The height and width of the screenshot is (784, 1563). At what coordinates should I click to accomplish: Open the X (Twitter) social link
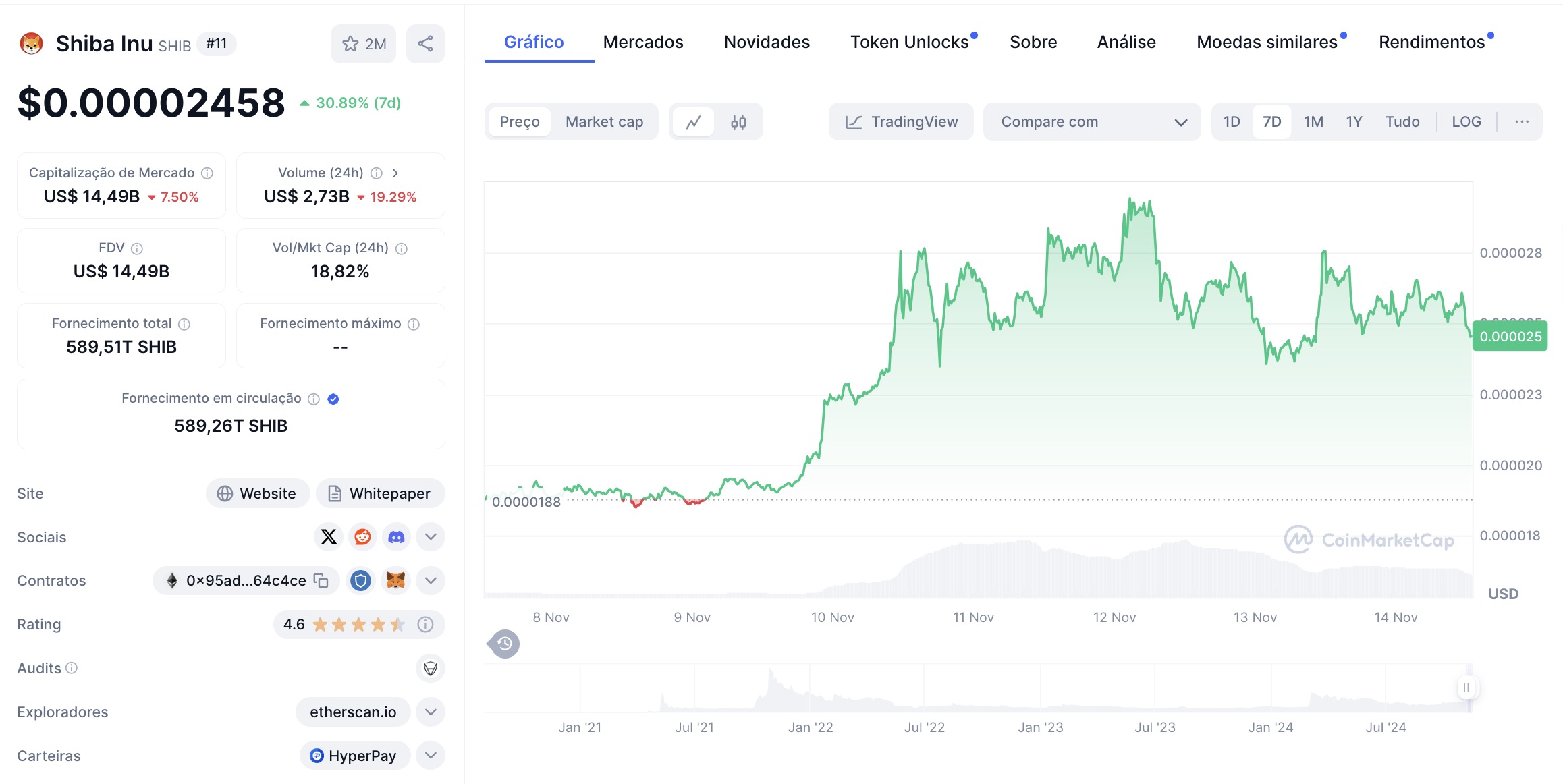click(x=329, y=537)
